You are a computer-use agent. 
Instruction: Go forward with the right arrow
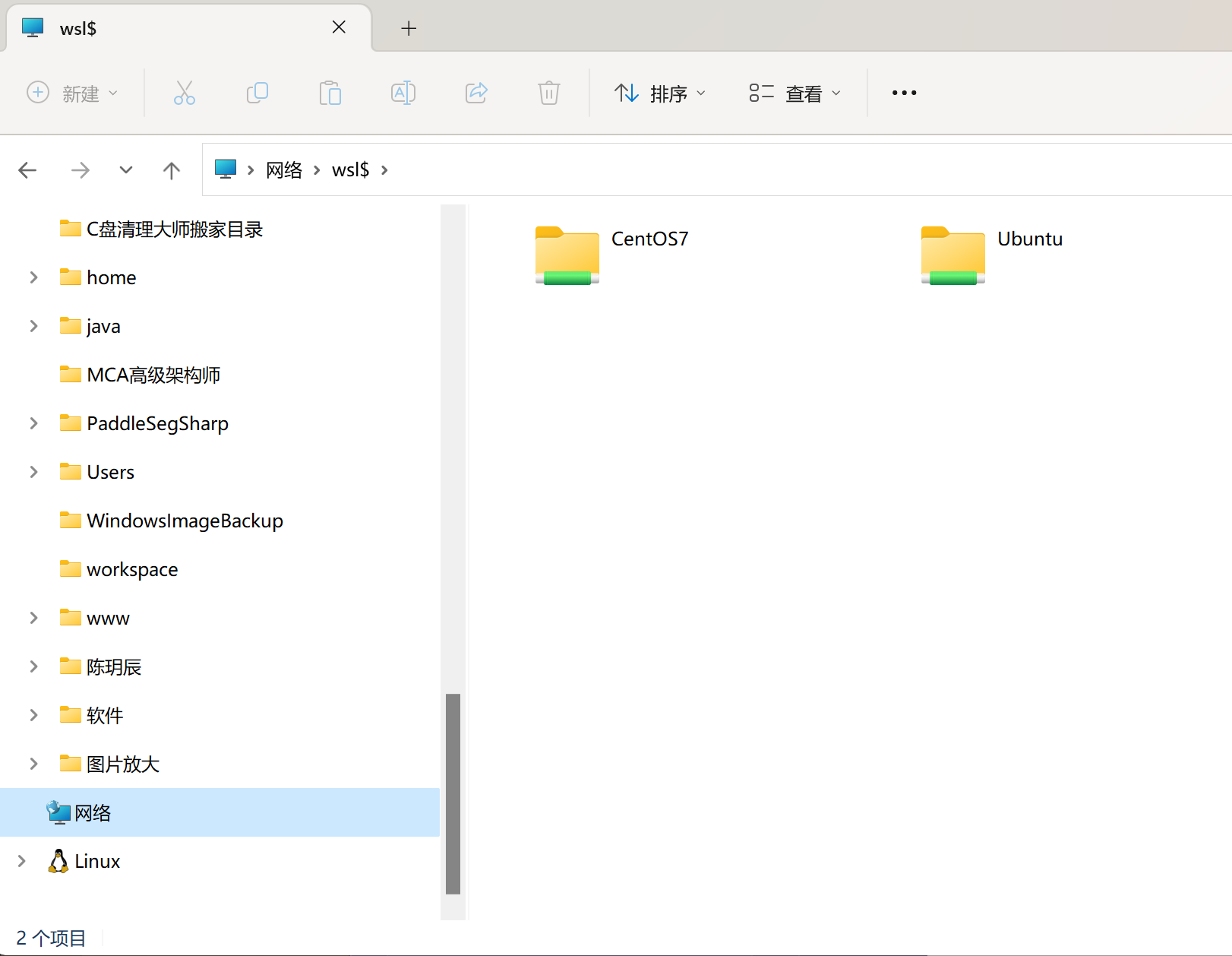pyautogui.click(x=81, y=170)
